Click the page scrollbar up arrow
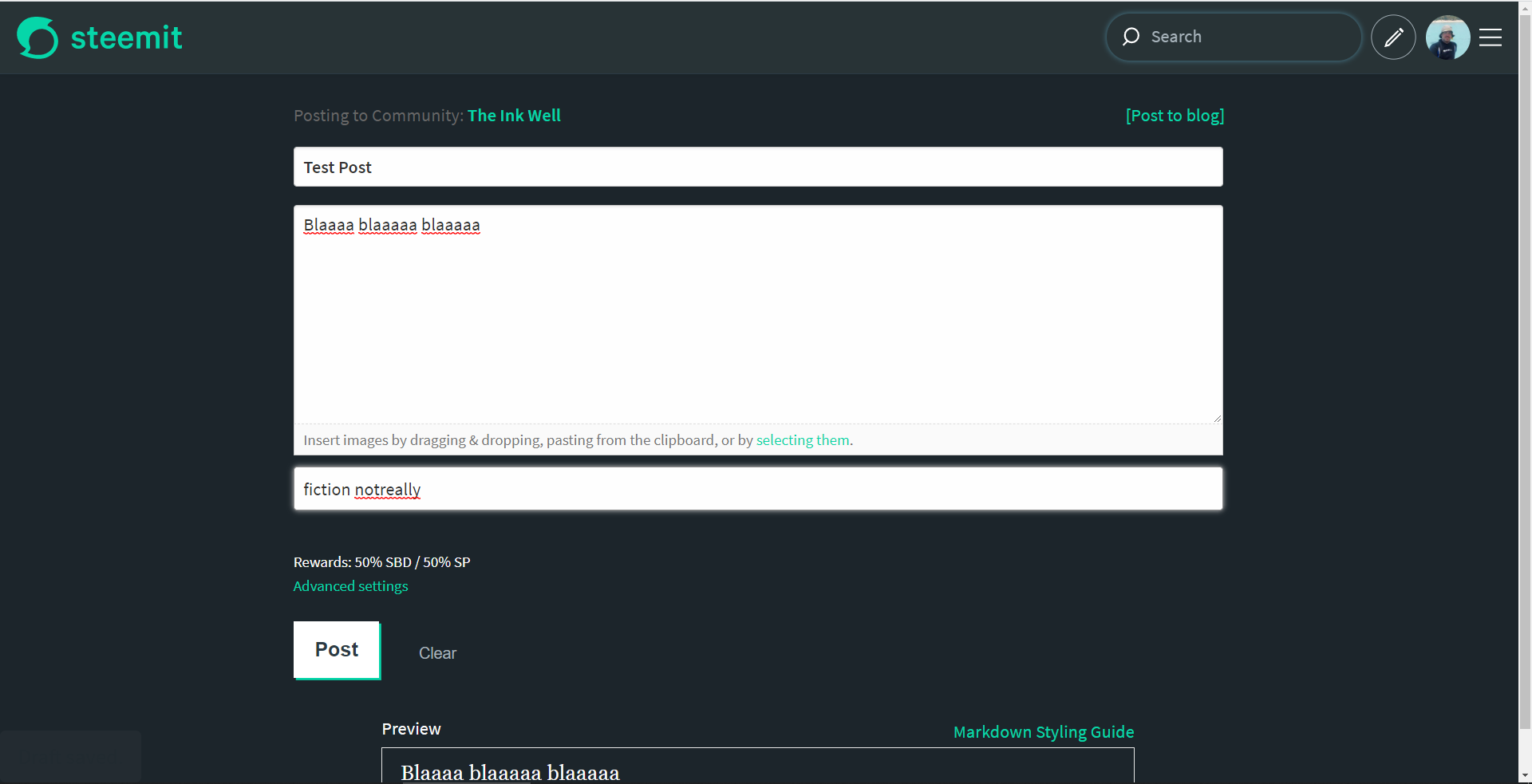The width and height of the screenshot is (1532, 784). [1525, 7]
